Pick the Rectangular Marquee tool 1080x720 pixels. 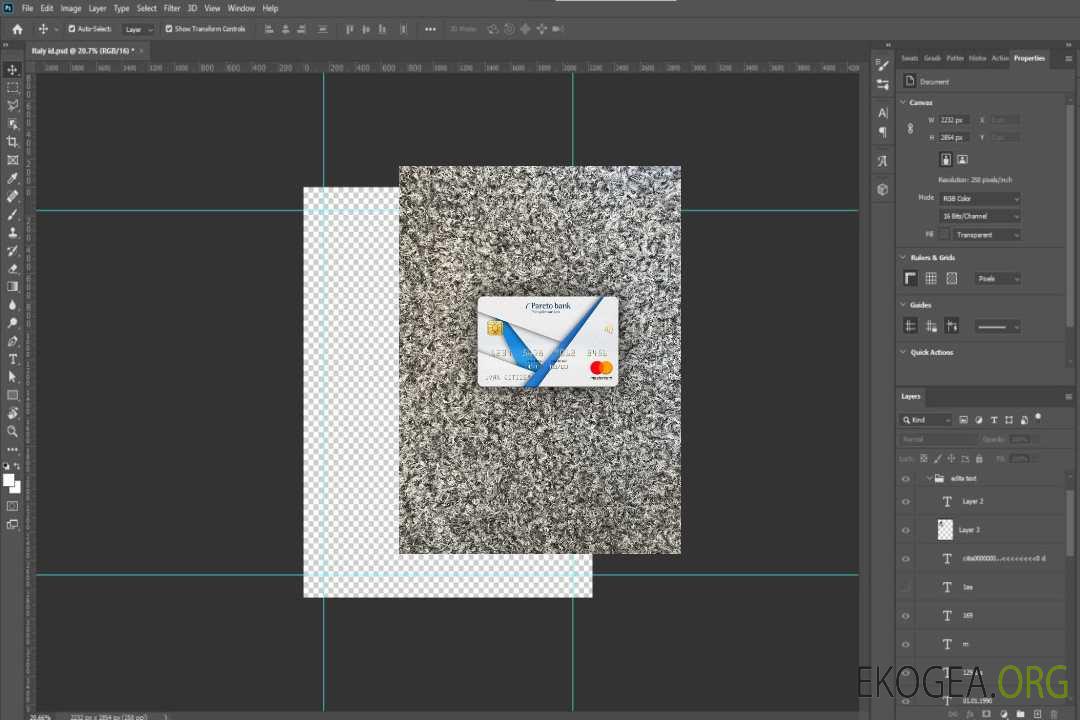click(x=13, y=87)
